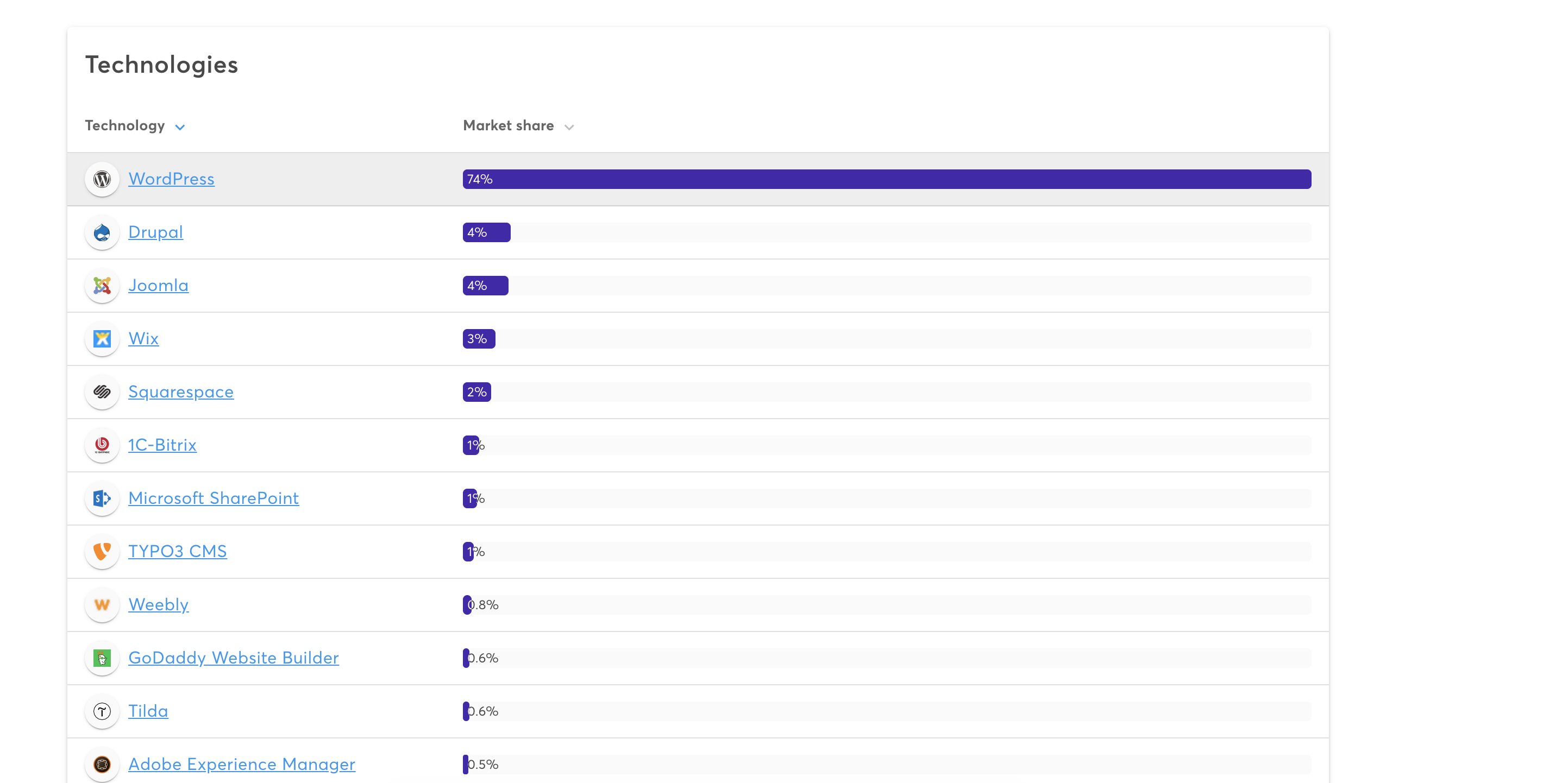
Task: Click the Technology column header label
Action: click(x=125, y=126)
